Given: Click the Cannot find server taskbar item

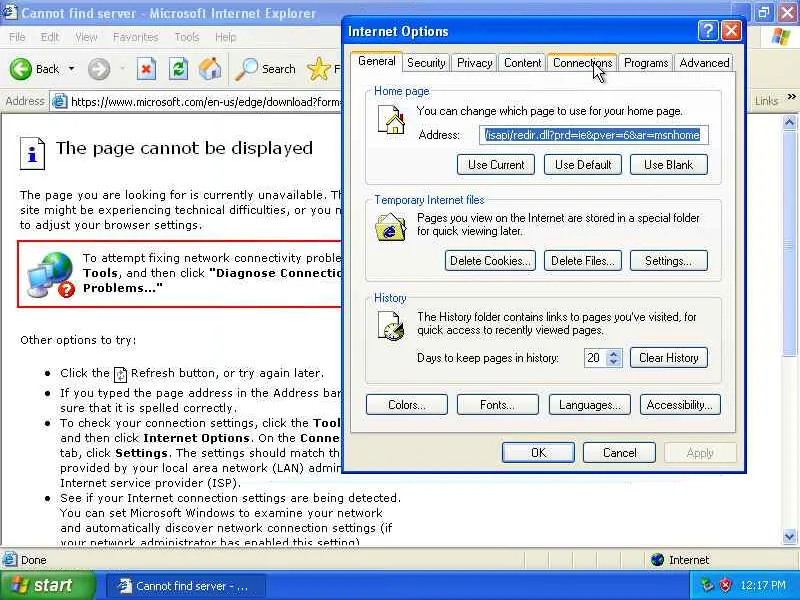Looking at the screenshot, I should [x=186, y=586].
